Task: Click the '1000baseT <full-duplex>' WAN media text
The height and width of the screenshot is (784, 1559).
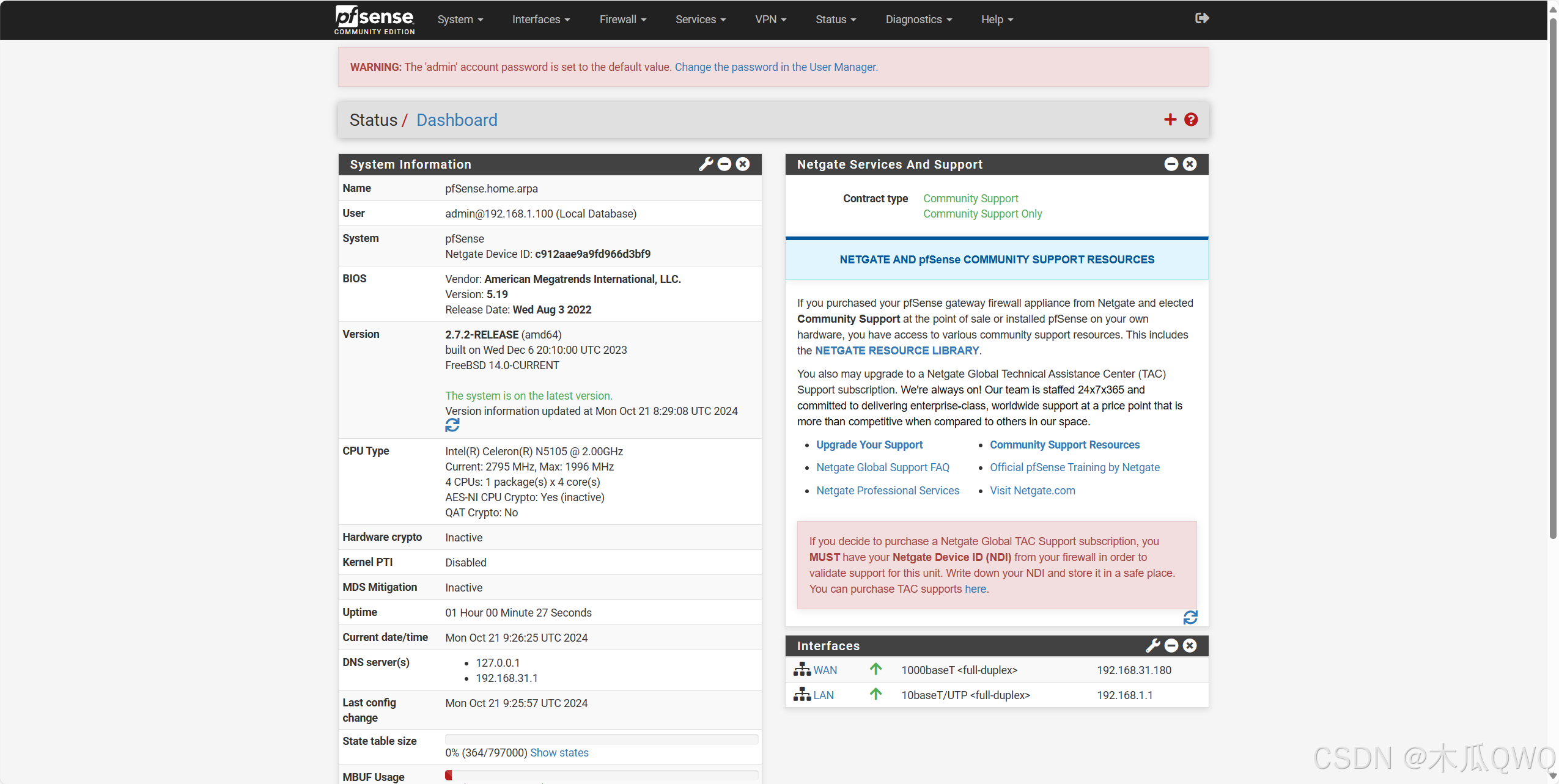Action: [x=959, y=670]
